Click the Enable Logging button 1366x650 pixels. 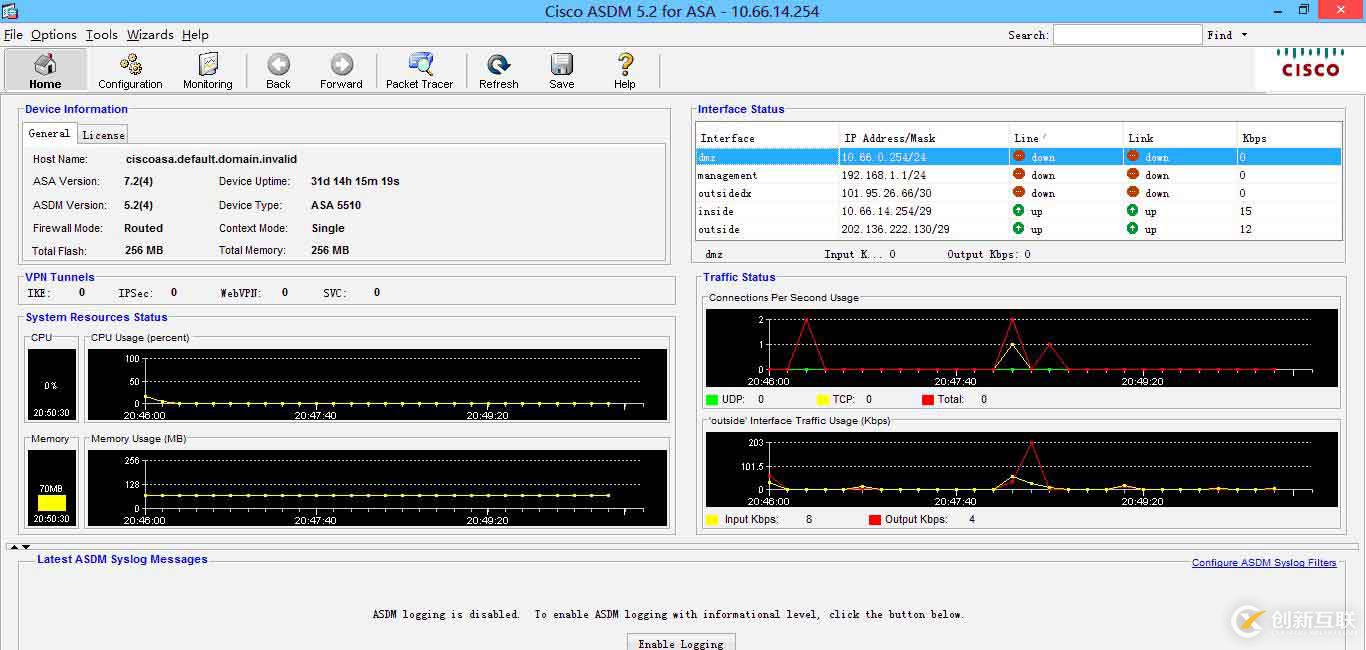(681, 643)
